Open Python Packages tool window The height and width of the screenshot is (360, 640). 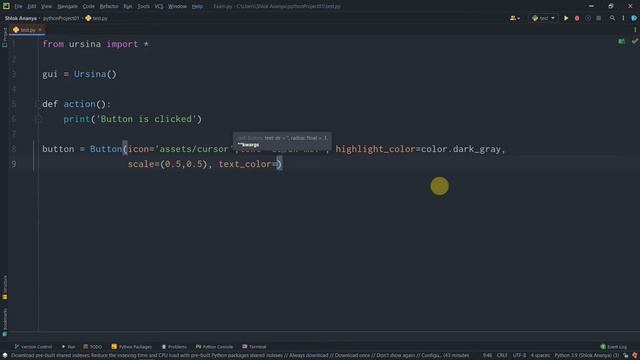point(131,347)
